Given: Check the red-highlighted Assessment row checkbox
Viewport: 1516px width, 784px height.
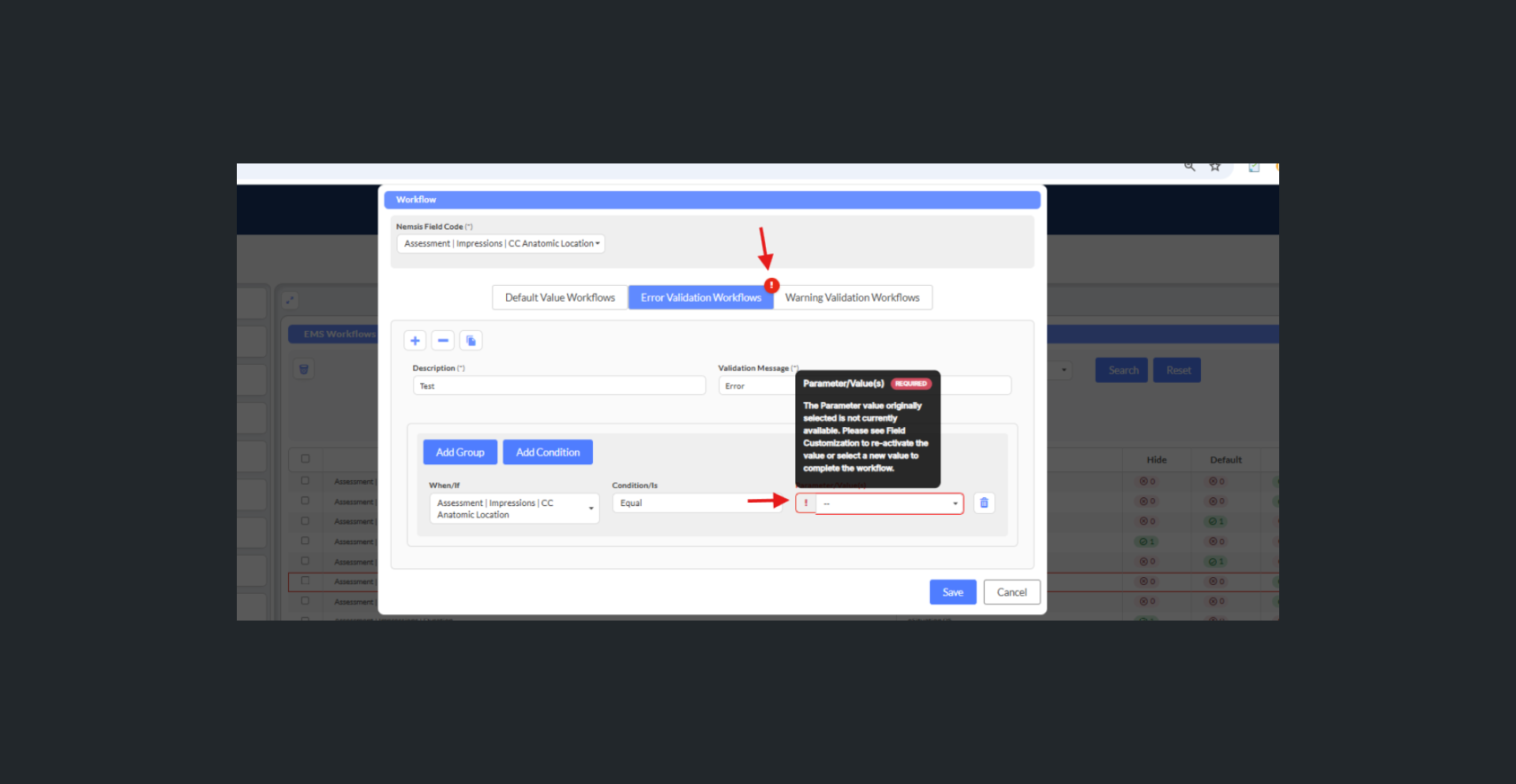Looking at the screenshot, I should click(x=306, y=581).
